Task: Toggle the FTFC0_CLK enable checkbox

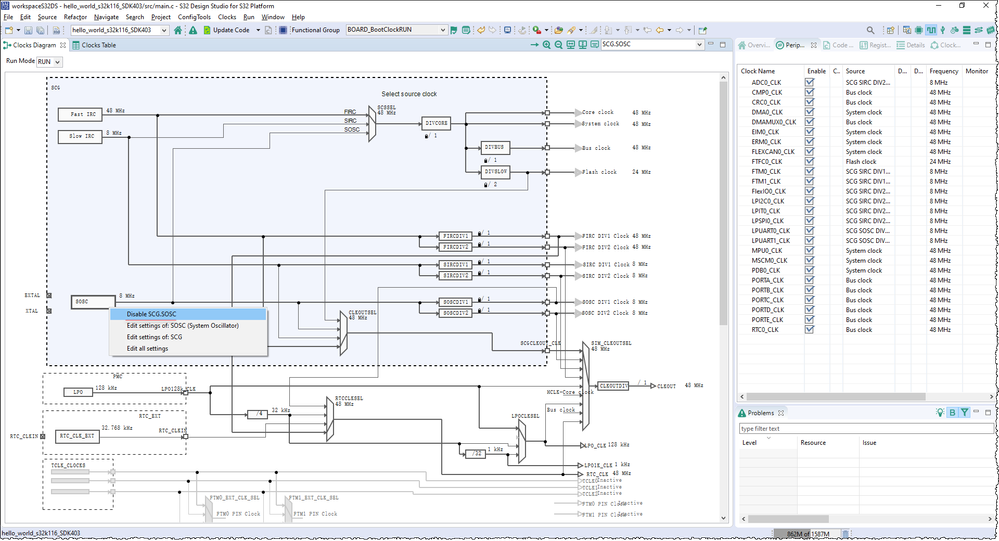Action: (810, 161)
